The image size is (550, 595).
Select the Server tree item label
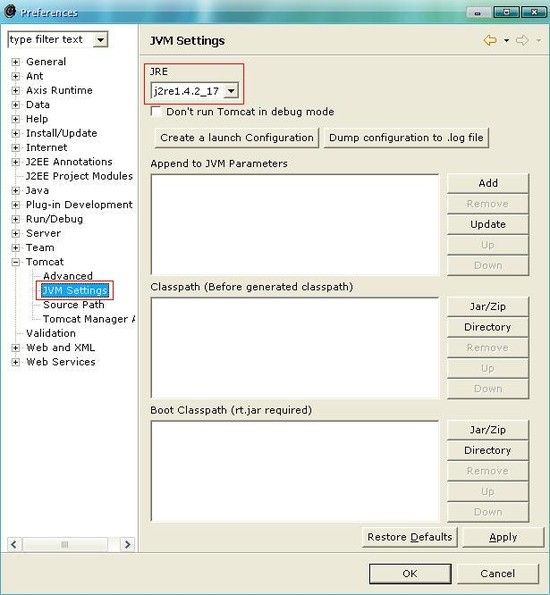click(x=43, y=233)
